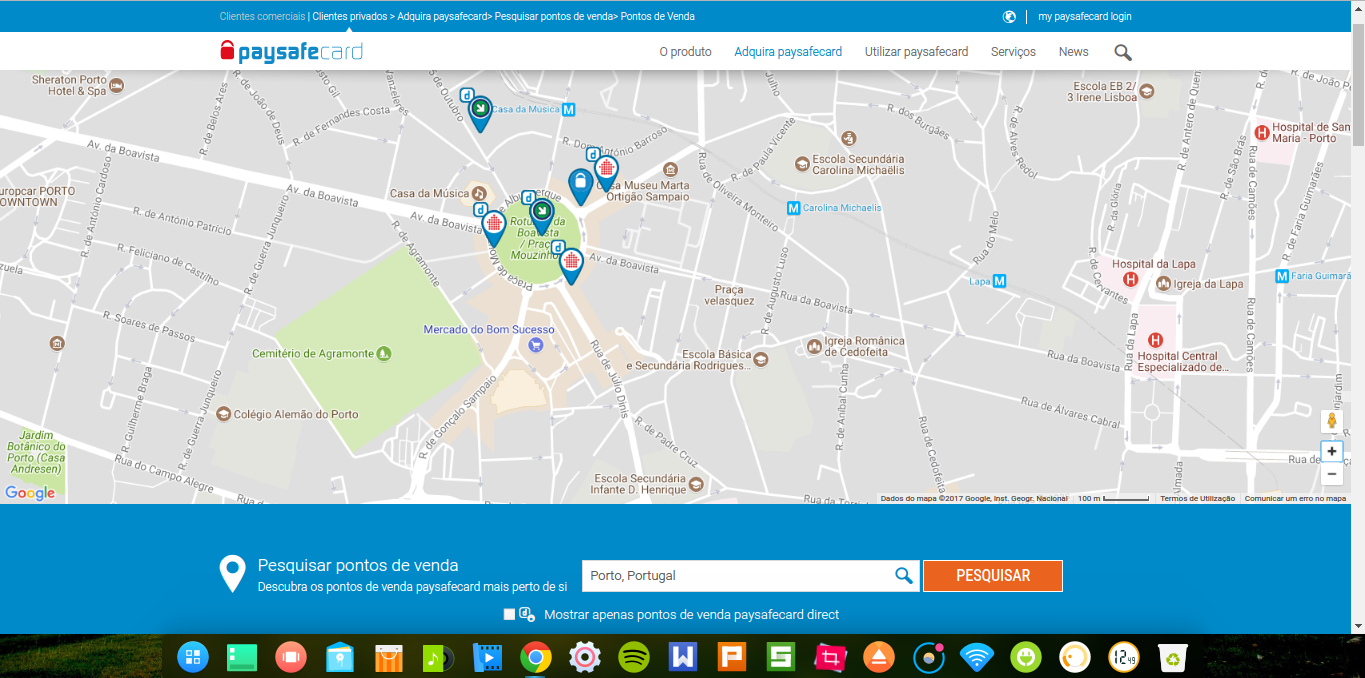Click the Adquira paysafecard breadcrumb link
This screenshot has height=678, width=1365.
[x=441, y=16]
